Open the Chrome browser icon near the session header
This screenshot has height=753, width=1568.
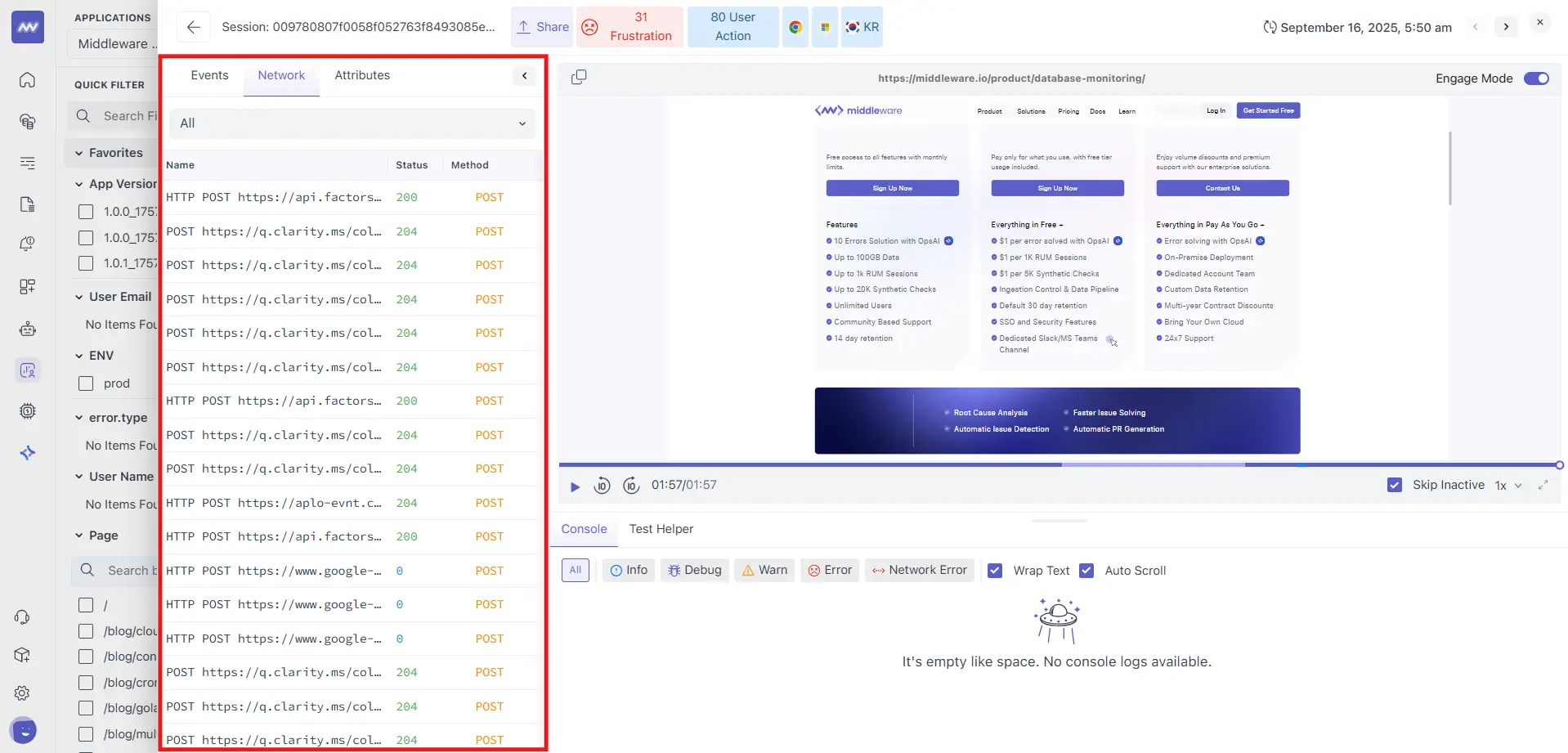(x=795, y=27)
